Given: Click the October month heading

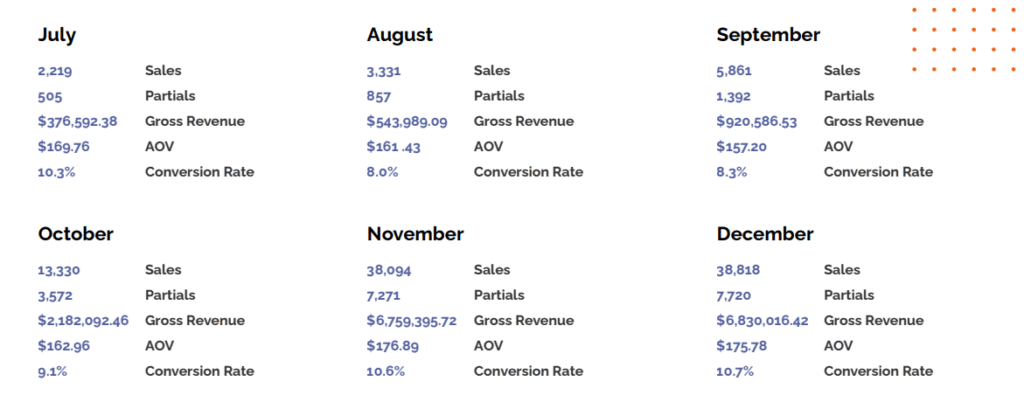Looking at the screenshot, I should (x=76, y=234).
